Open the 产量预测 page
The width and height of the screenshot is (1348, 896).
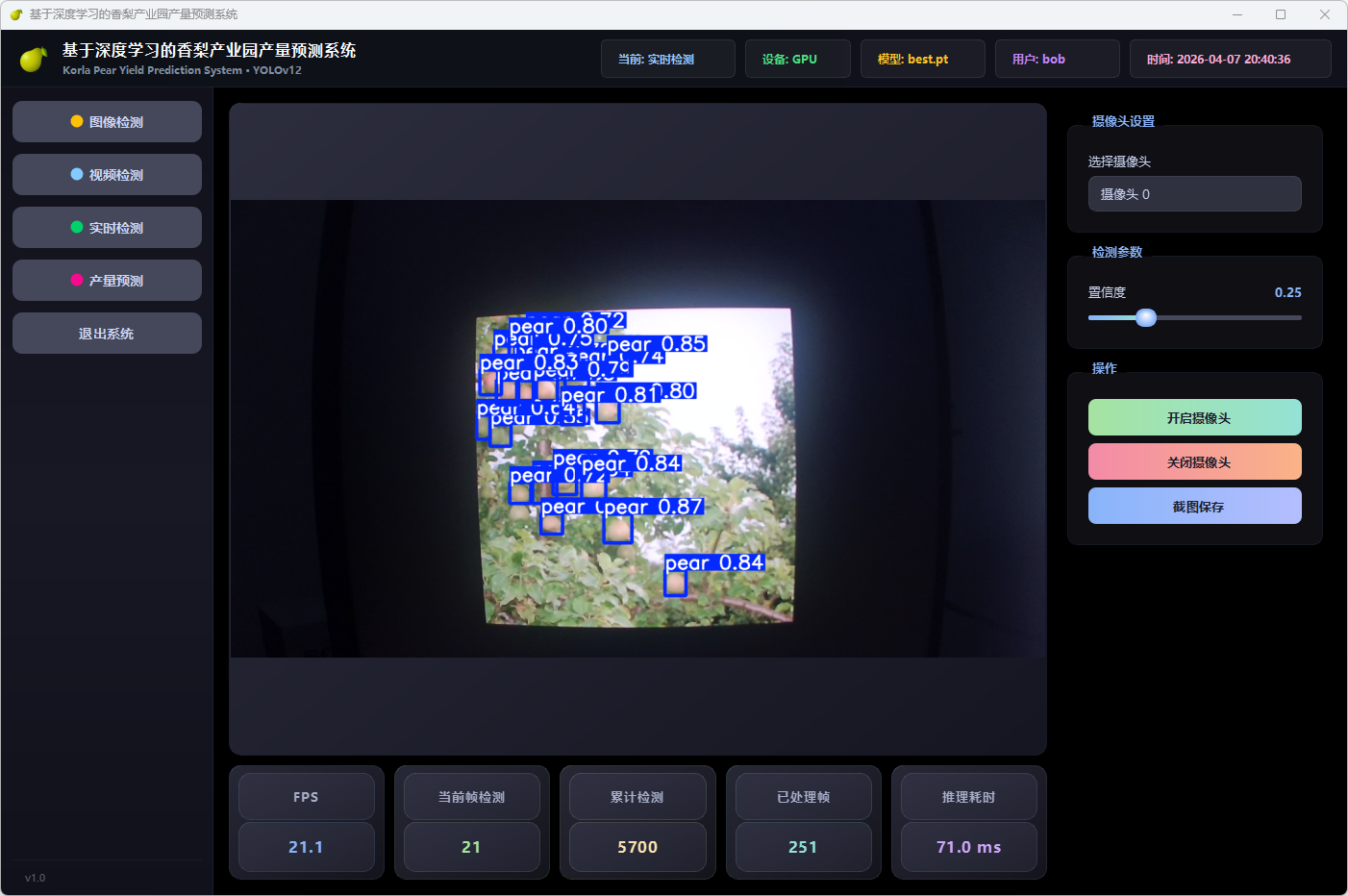click(x=107, y=281)
